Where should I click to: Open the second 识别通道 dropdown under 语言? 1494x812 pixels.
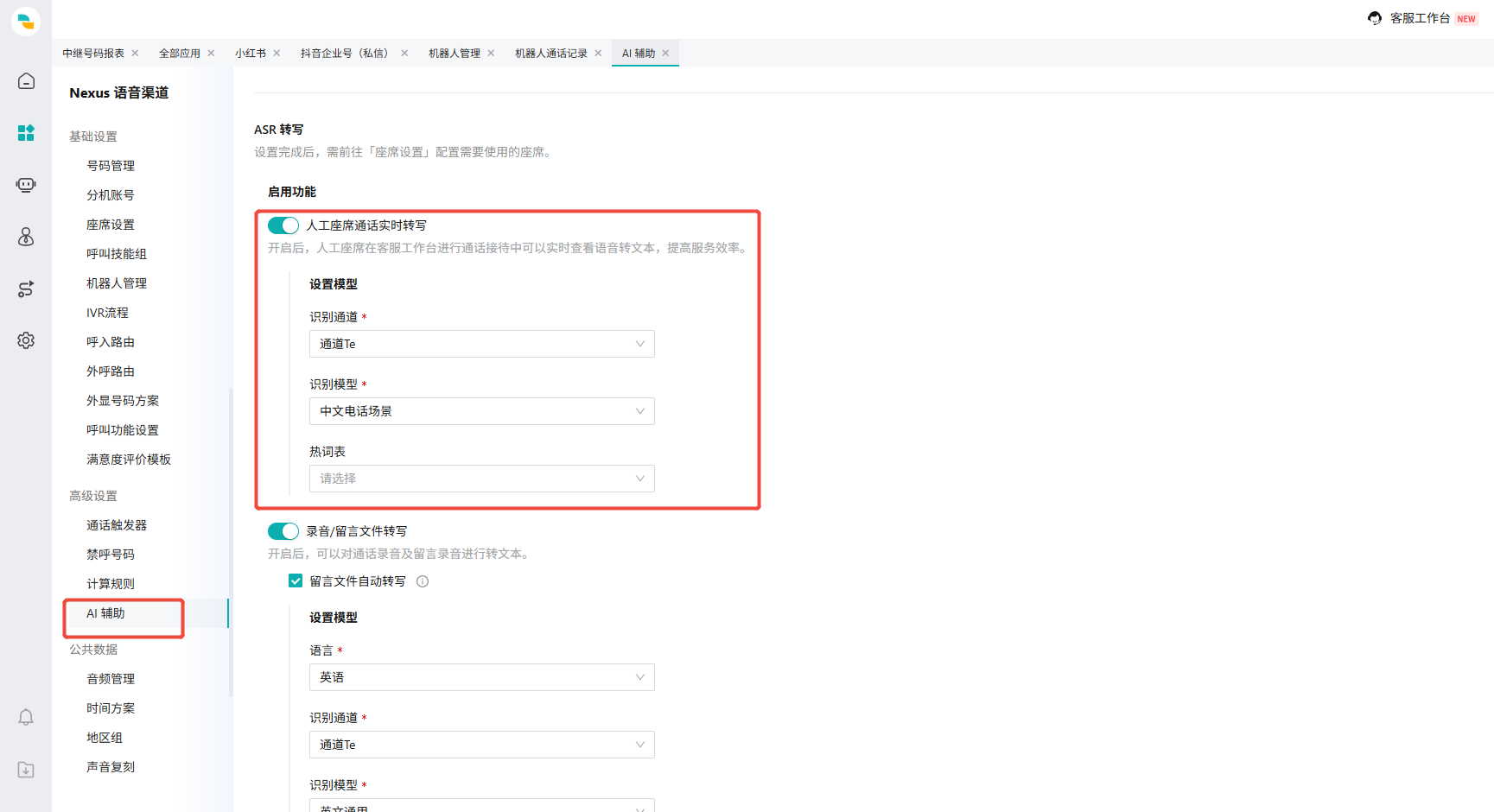(x=482, y=745)
